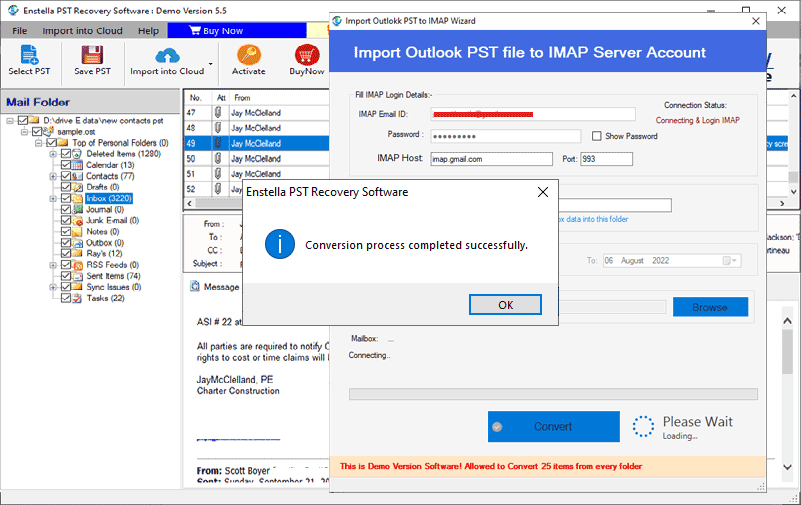
Task: Click the Message tab icon
Action: (x=195, y=286)
